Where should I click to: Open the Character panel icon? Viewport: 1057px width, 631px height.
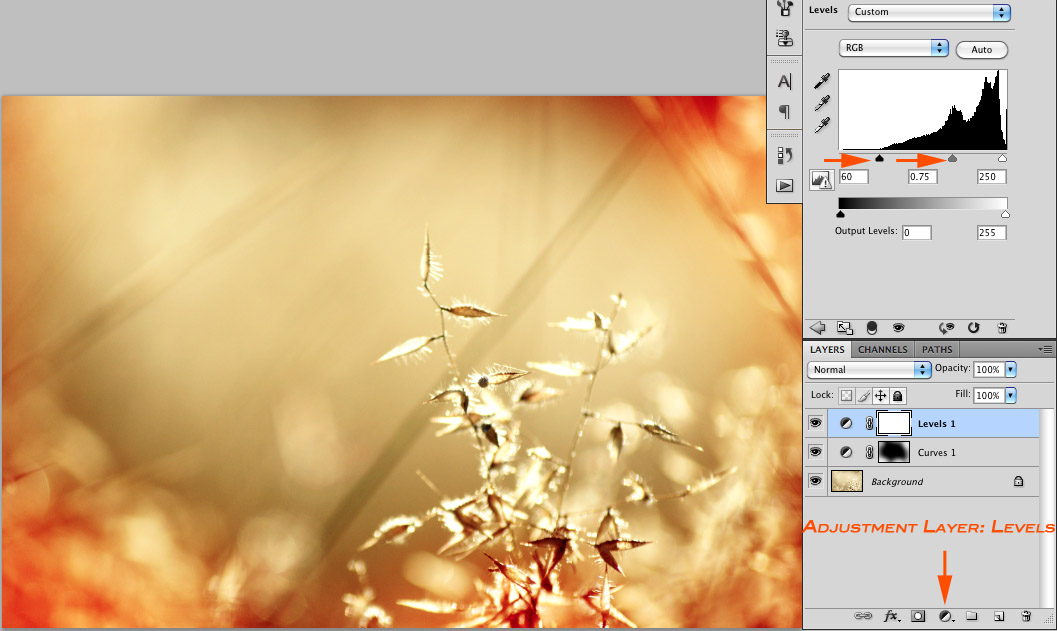tap(785, 82)
